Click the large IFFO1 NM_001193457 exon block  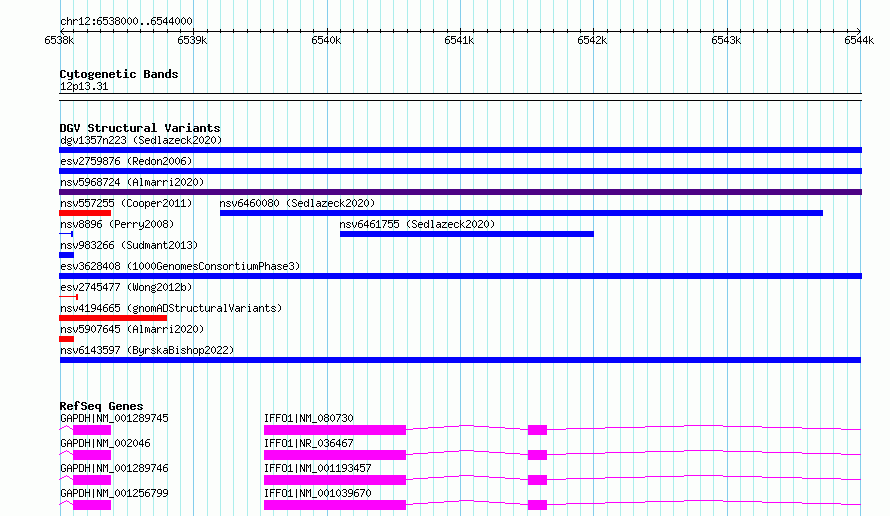coord(335,480)
